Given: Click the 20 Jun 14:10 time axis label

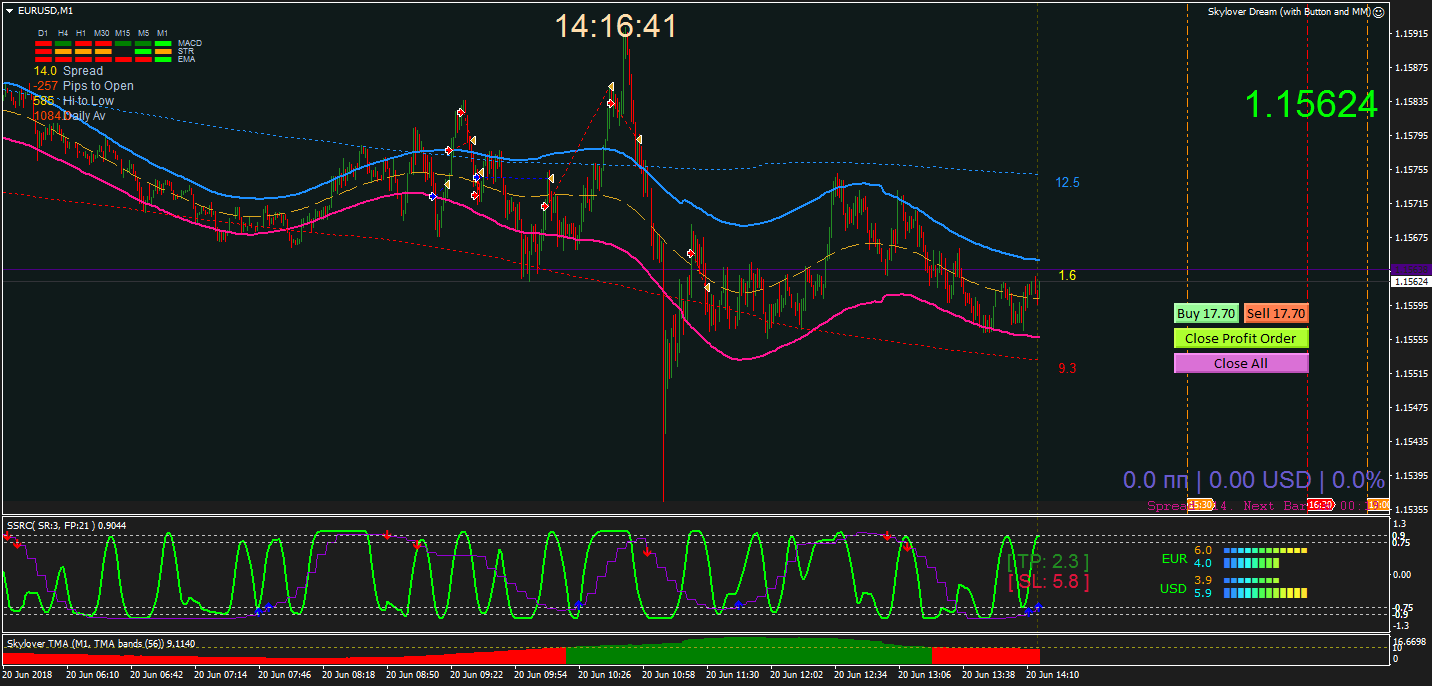Looking at the screenshot, I should [1052, 675].
